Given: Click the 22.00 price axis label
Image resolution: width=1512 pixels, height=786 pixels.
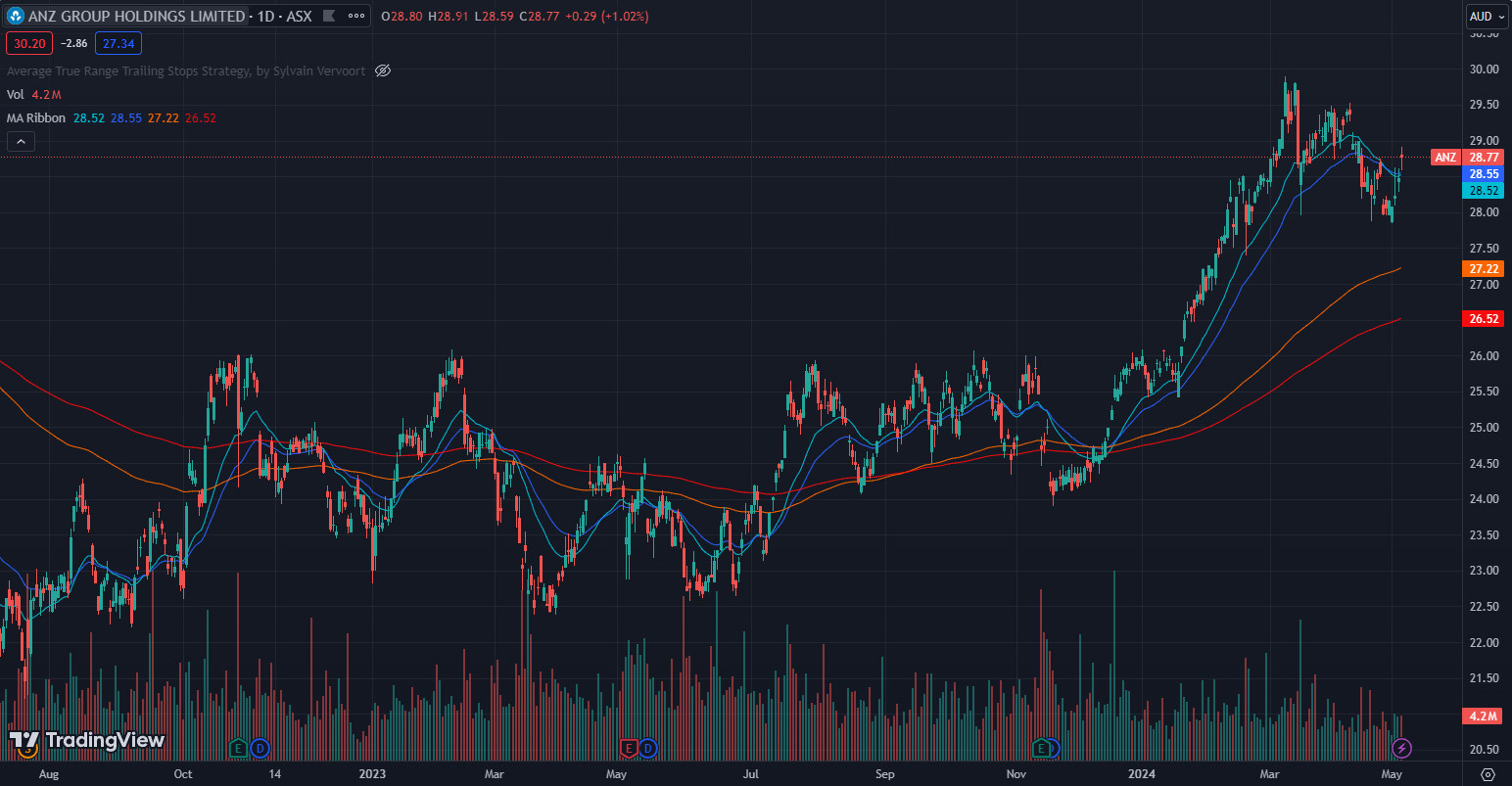Looking at the screenshot, I should [x=1484, y=642].
